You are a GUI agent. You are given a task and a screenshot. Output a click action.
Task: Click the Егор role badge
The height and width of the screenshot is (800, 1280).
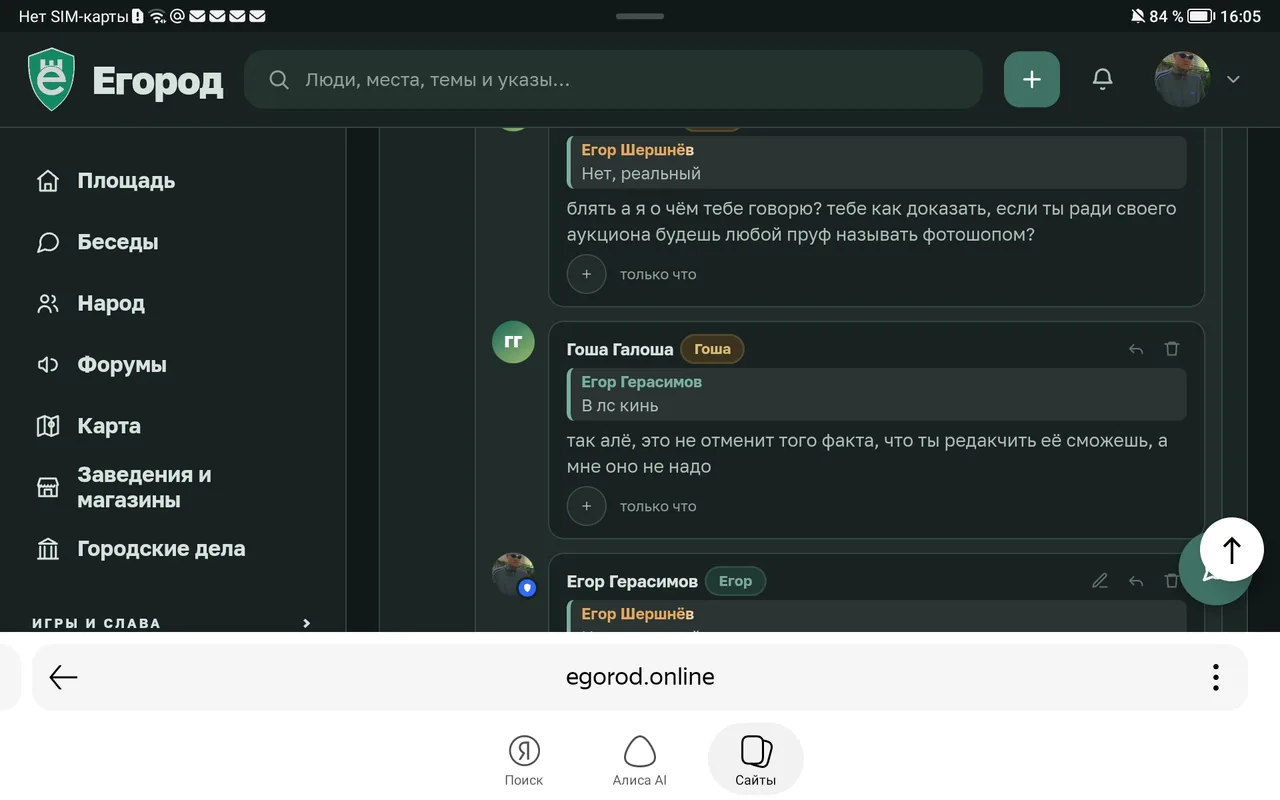click(x=735, y=581)
